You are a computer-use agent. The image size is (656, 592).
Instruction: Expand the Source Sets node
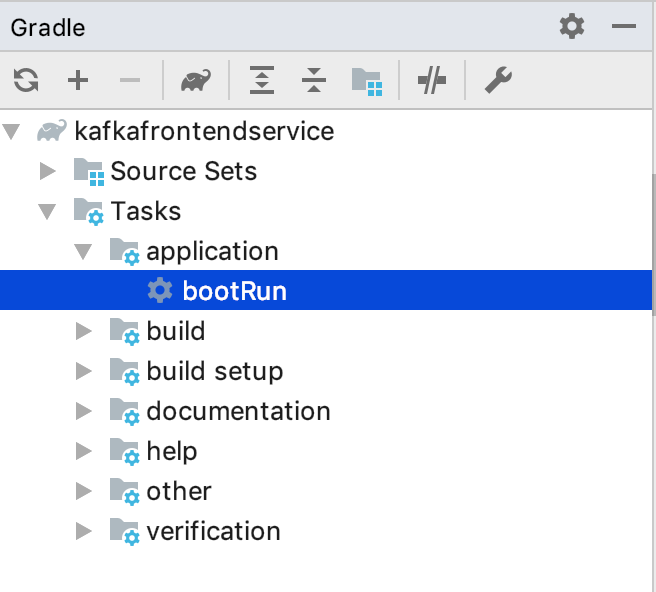(47, 171)
